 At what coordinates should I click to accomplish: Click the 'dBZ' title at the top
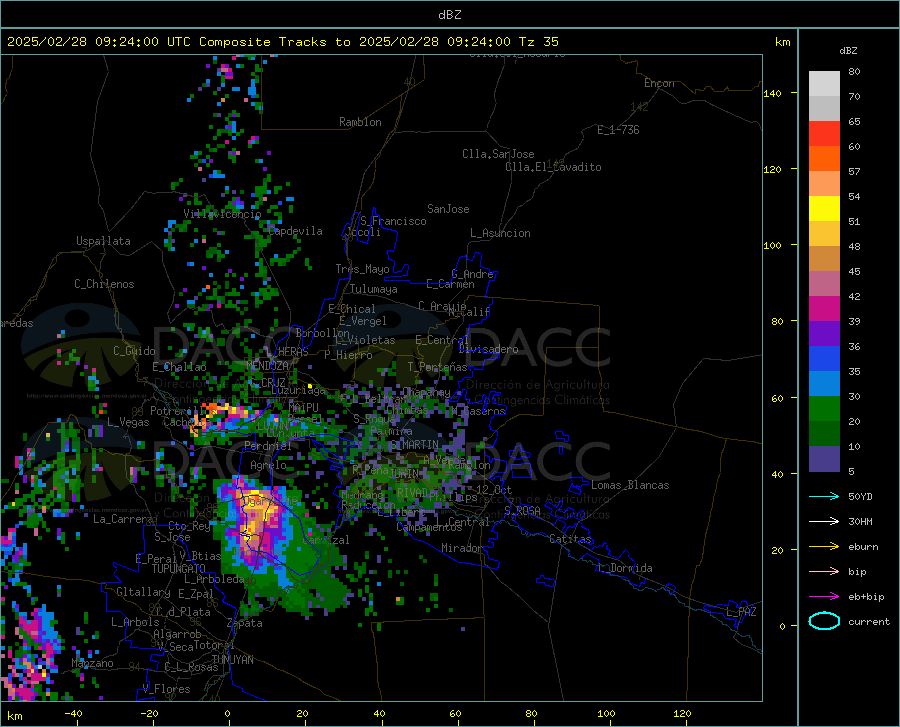click(x=449, y=15)
